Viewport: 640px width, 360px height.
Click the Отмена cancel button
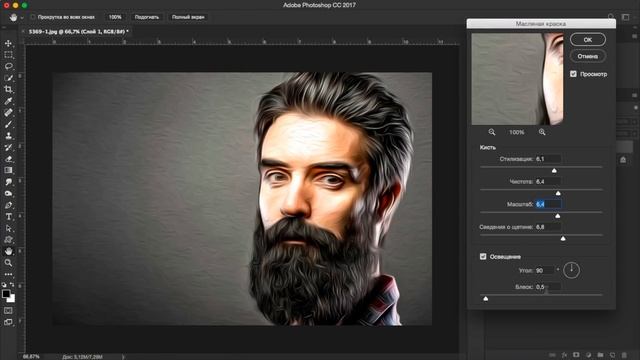pos(588,56)
